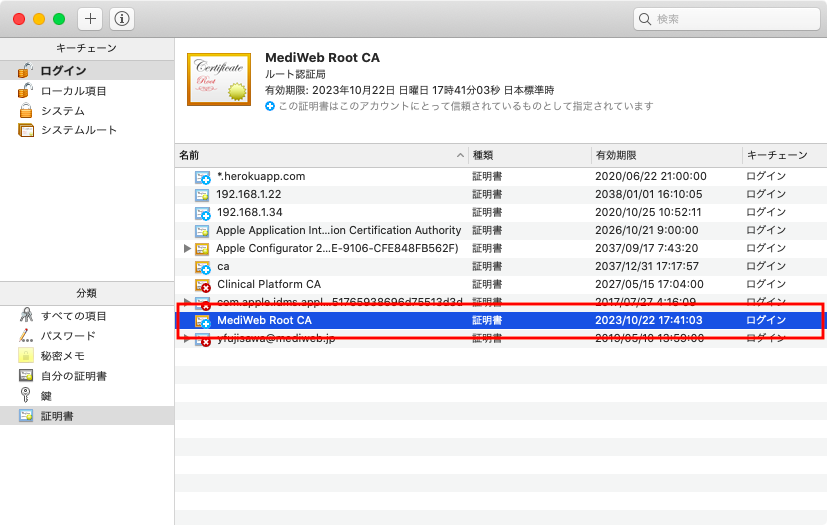Click the ログイン unlocked padlock icon
The height and width of the screenshot is (525, 827).
pyautogui.click(x=25, y=70)
